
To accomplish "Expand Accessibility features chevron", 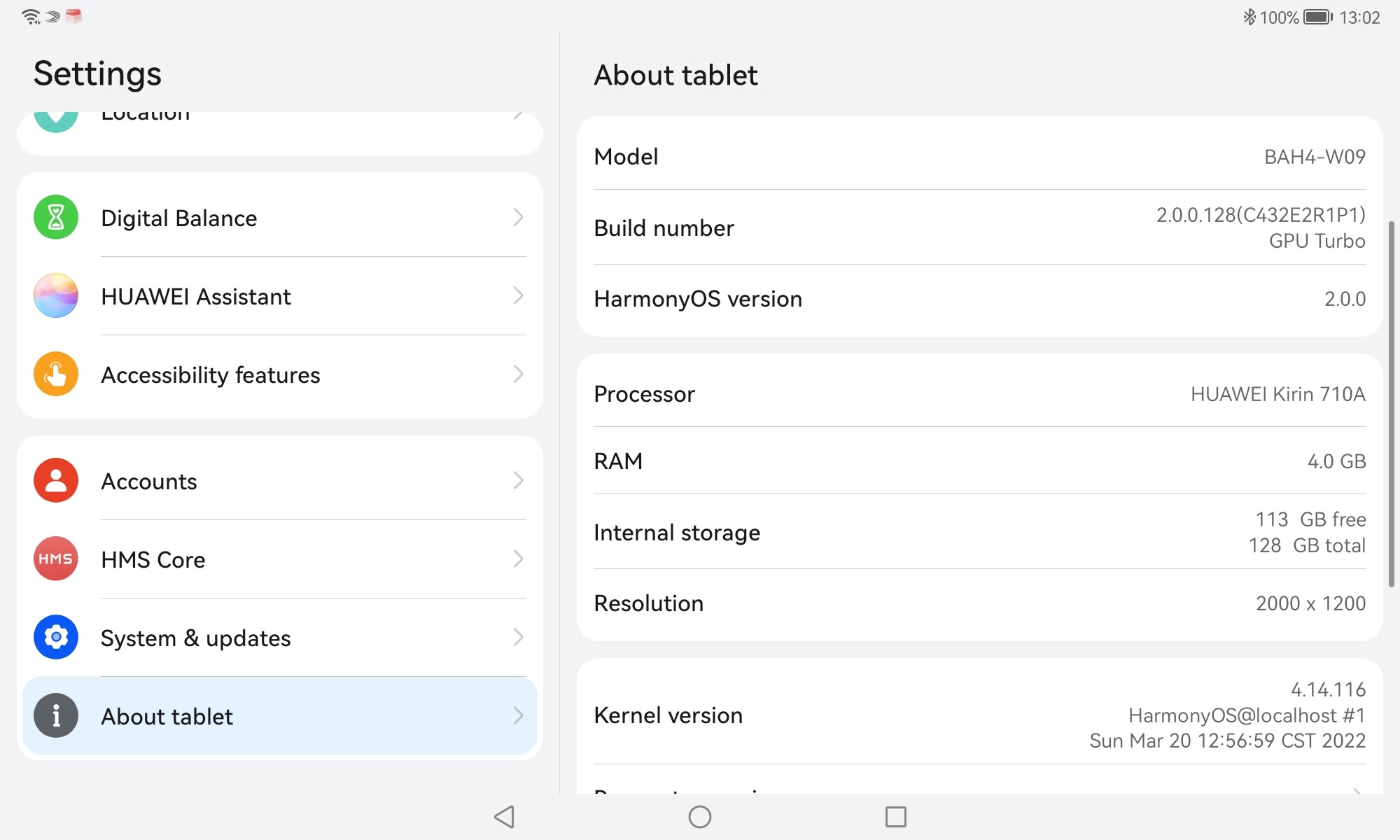I will pyautogui.click(x=518, y=374).
